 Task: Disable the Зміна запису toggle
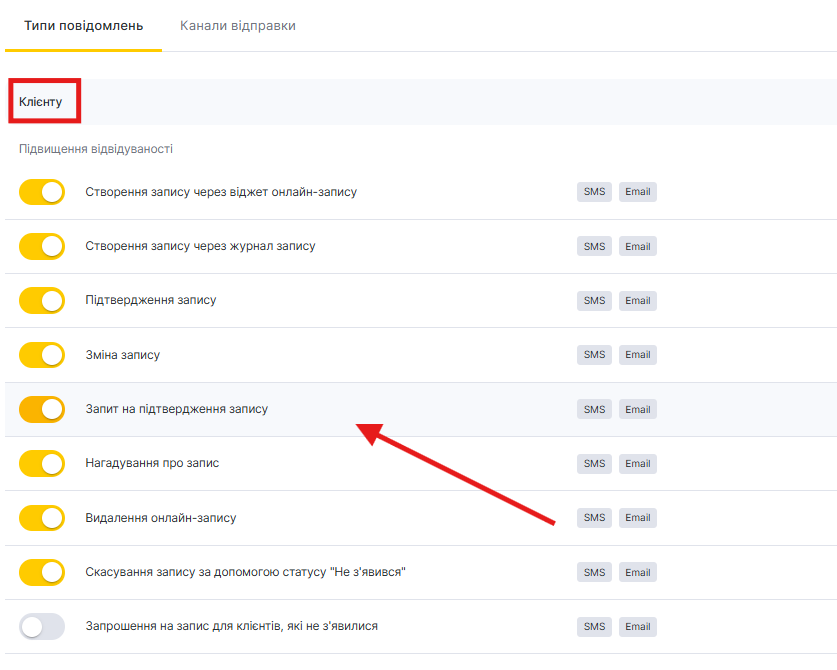coord(42,354)
